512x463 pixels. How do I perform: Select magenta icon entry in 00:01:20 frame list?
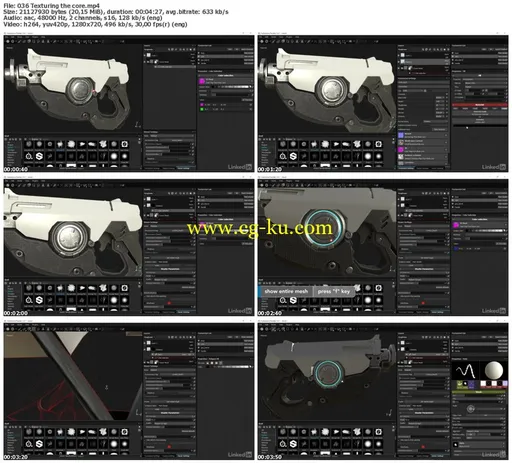tap(401, 149)
